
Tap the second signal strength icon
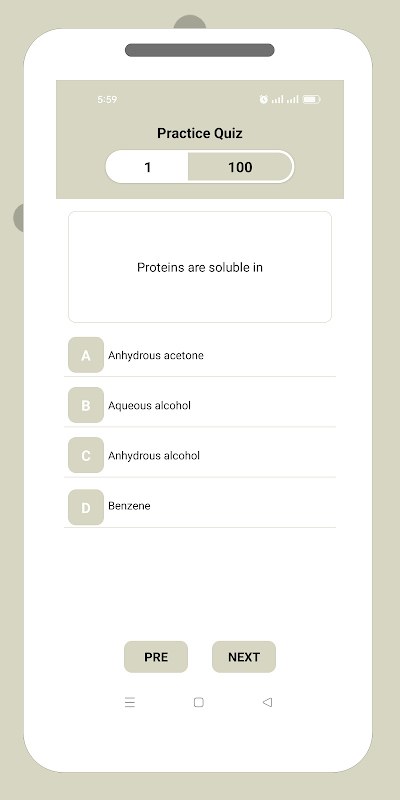click(292, 99)
